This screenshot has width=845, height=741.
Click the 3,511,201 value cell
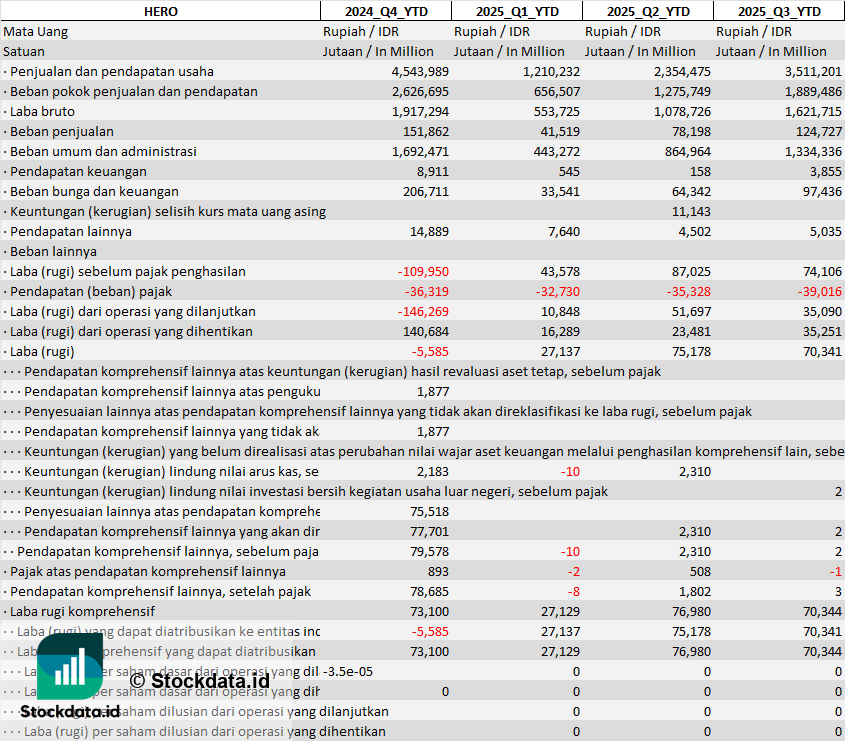point(813,72)
